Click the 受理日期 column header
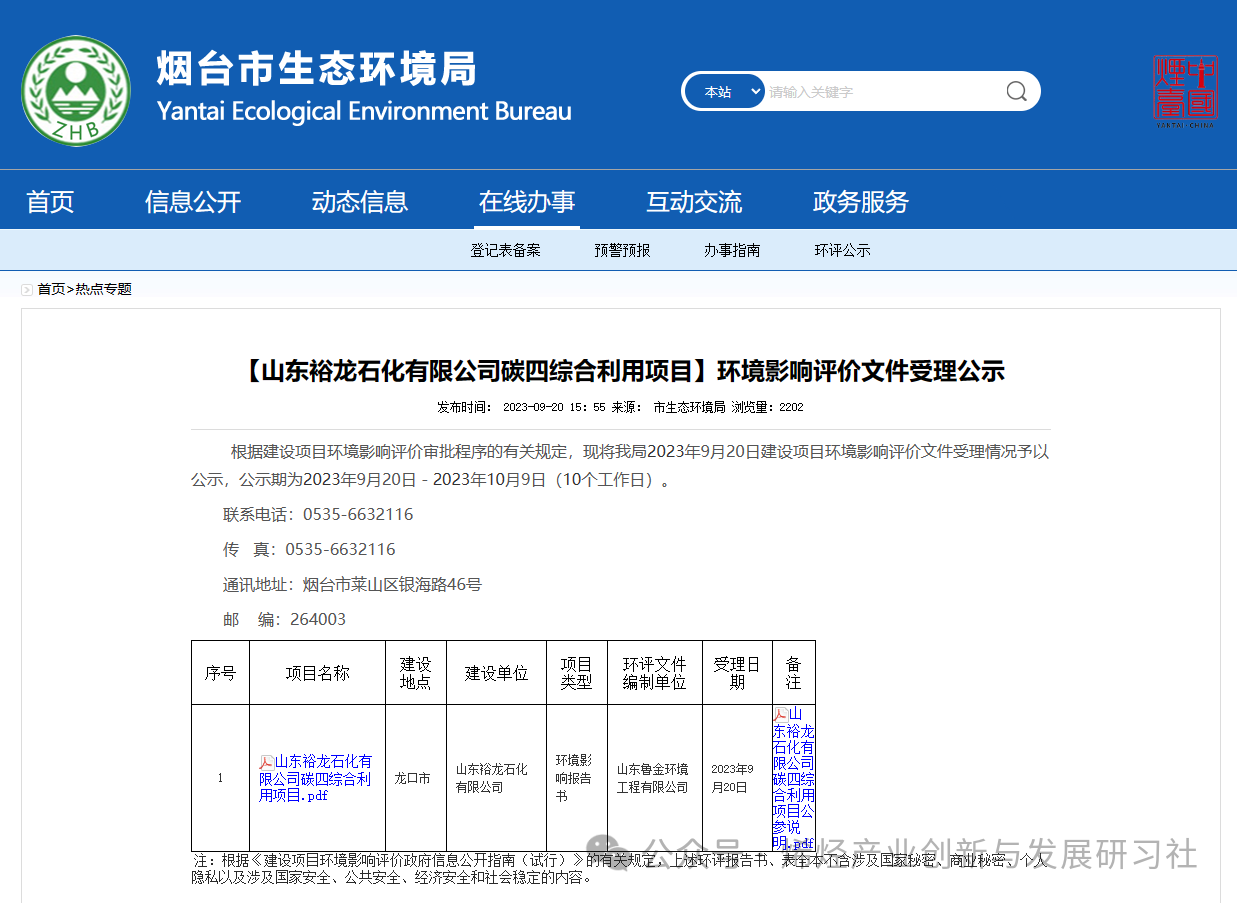The image size is (1237, 903). point(737,673)
